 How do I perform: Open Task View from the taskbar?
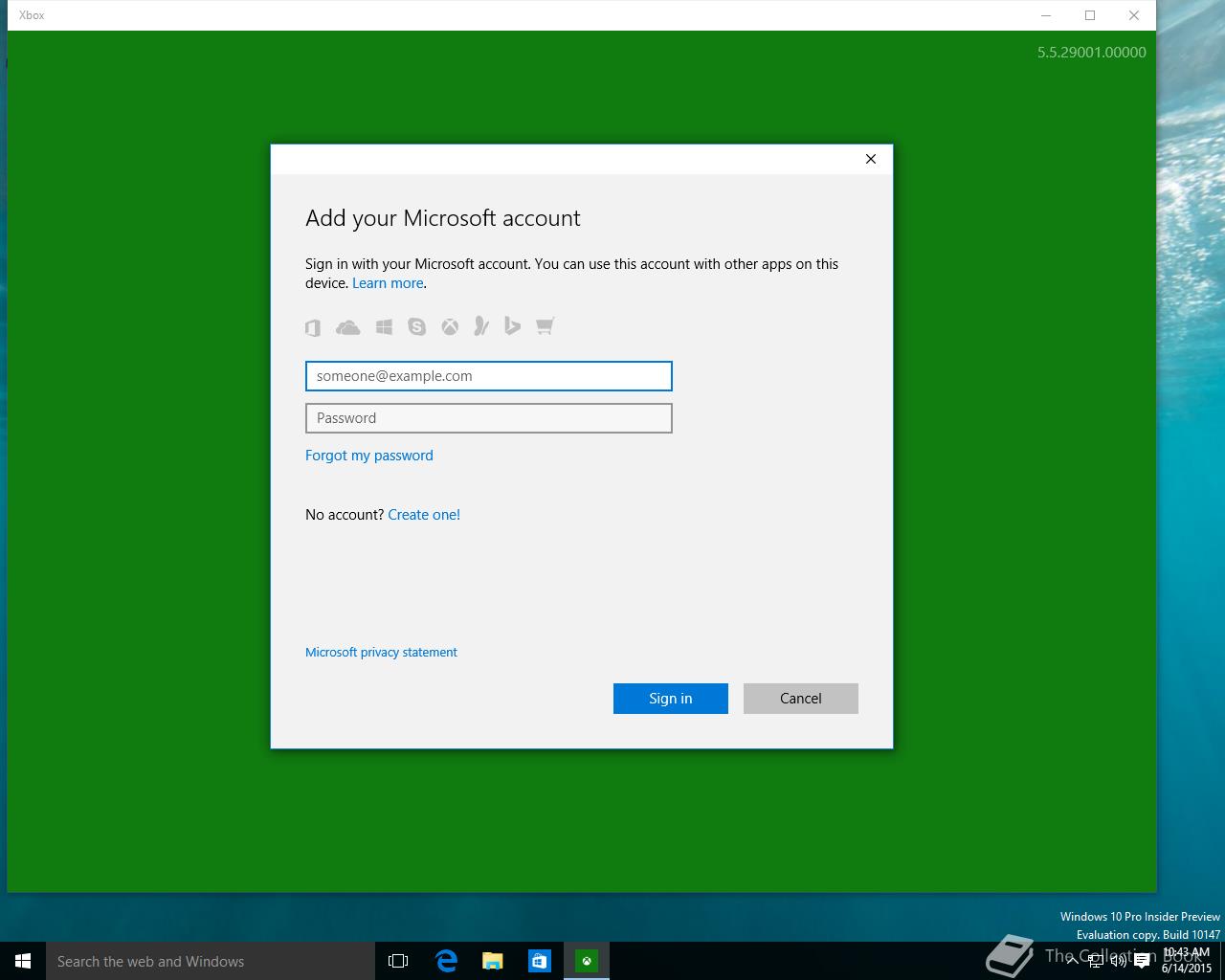pyautogui.click(x=398, y=961)
